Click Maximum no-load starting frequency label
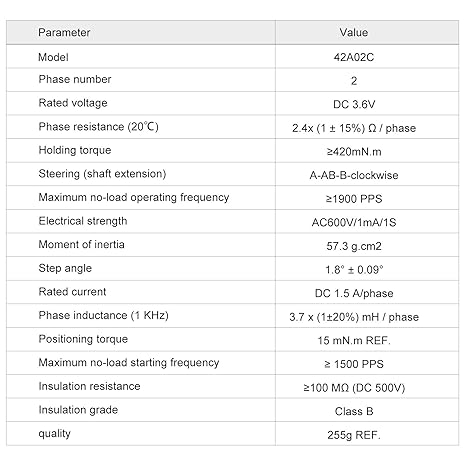 129,363
